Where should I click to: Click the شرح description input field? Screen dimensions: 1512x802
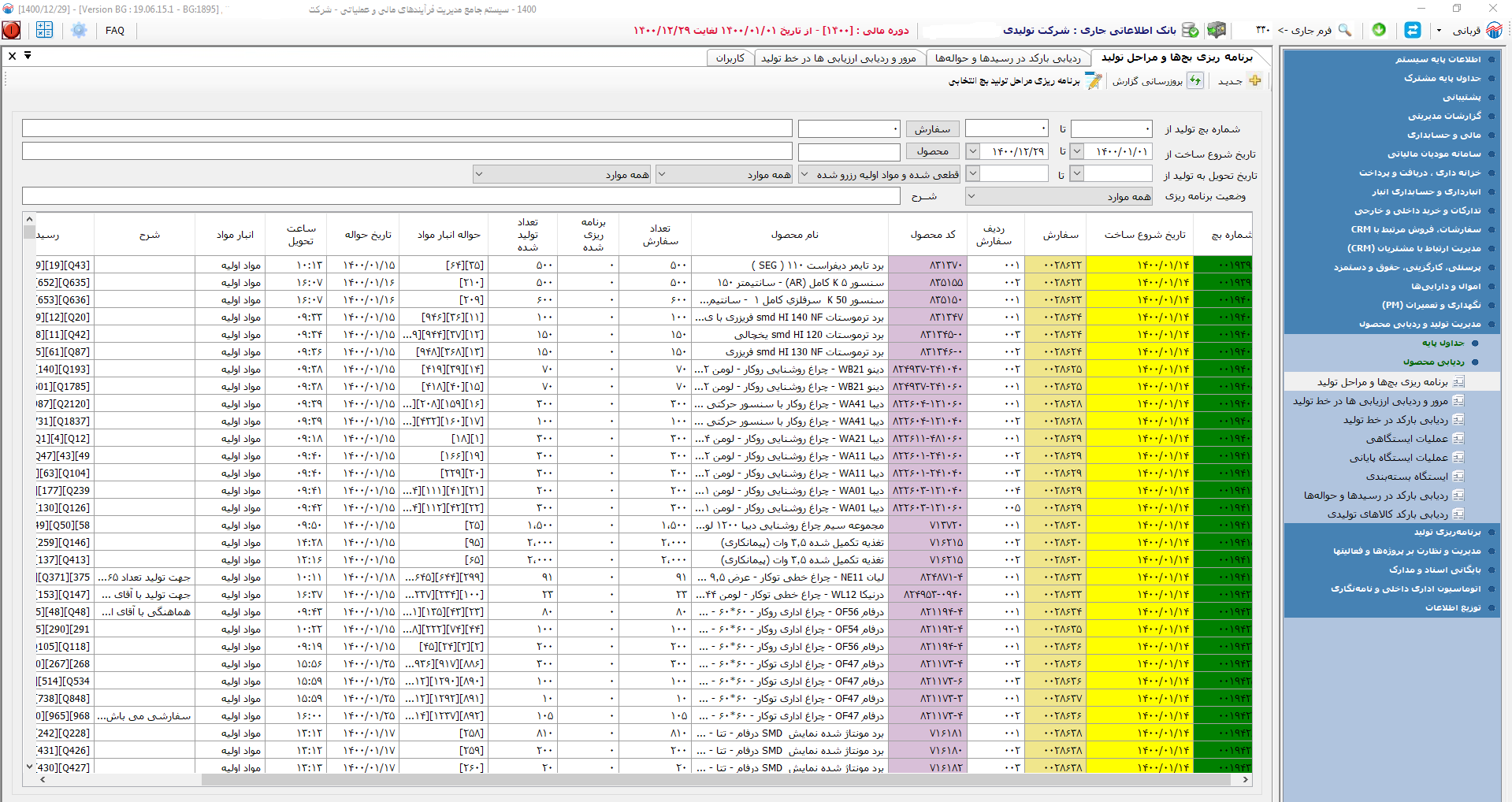click(461, 196)
